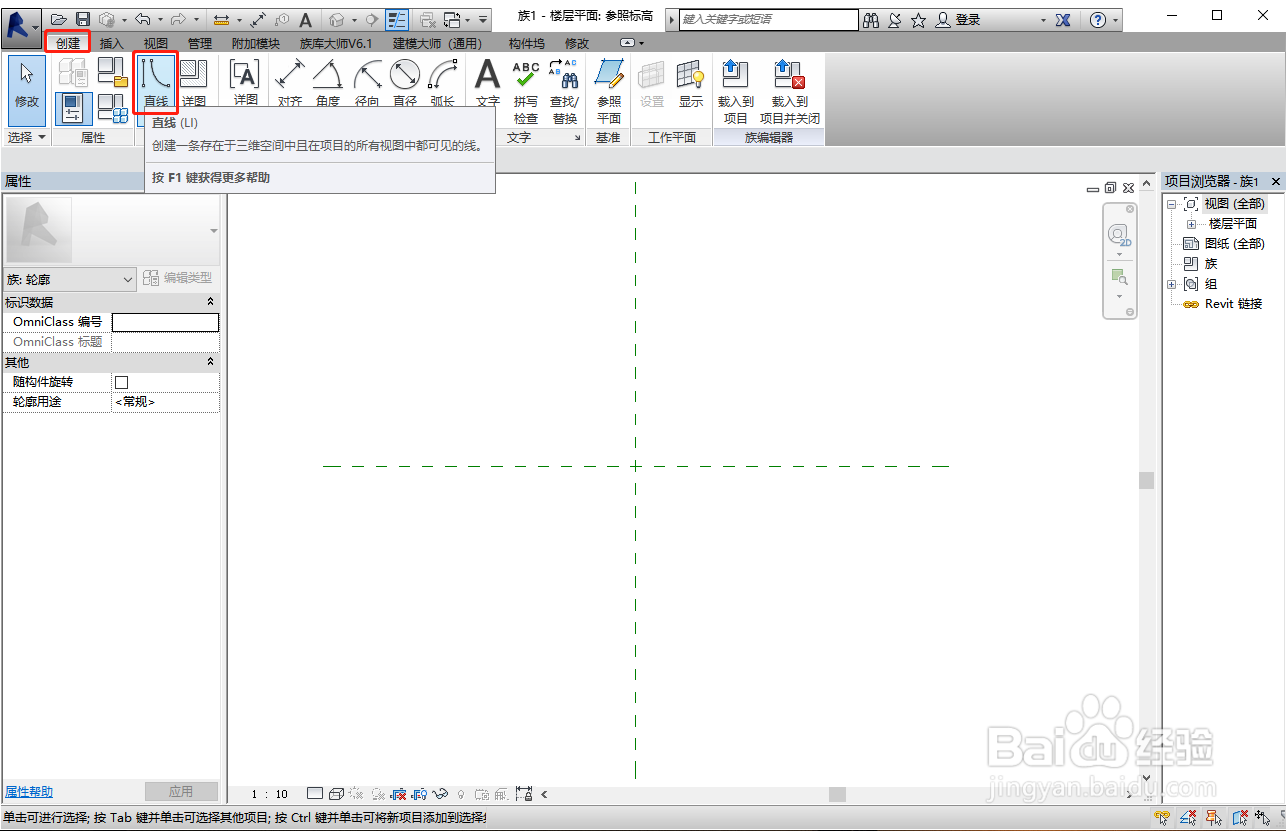Open the 修改 ribbon tab
The image size is (1286, 831).
tap(577, 43)
